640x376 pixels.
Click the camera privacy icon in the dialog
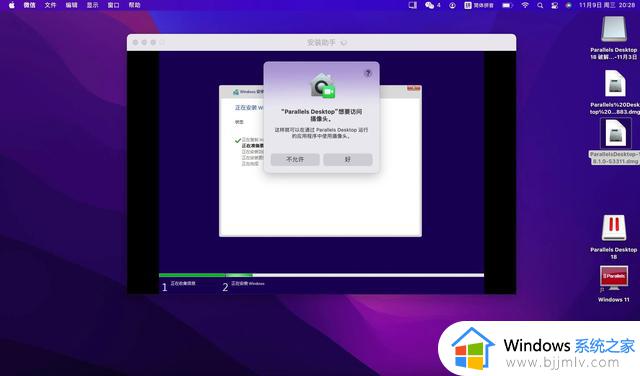(322, 86)
